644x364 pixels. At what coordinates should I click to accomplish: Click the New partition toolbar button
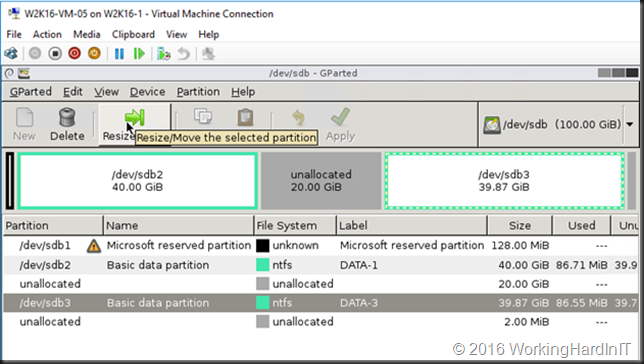(24, 124)
